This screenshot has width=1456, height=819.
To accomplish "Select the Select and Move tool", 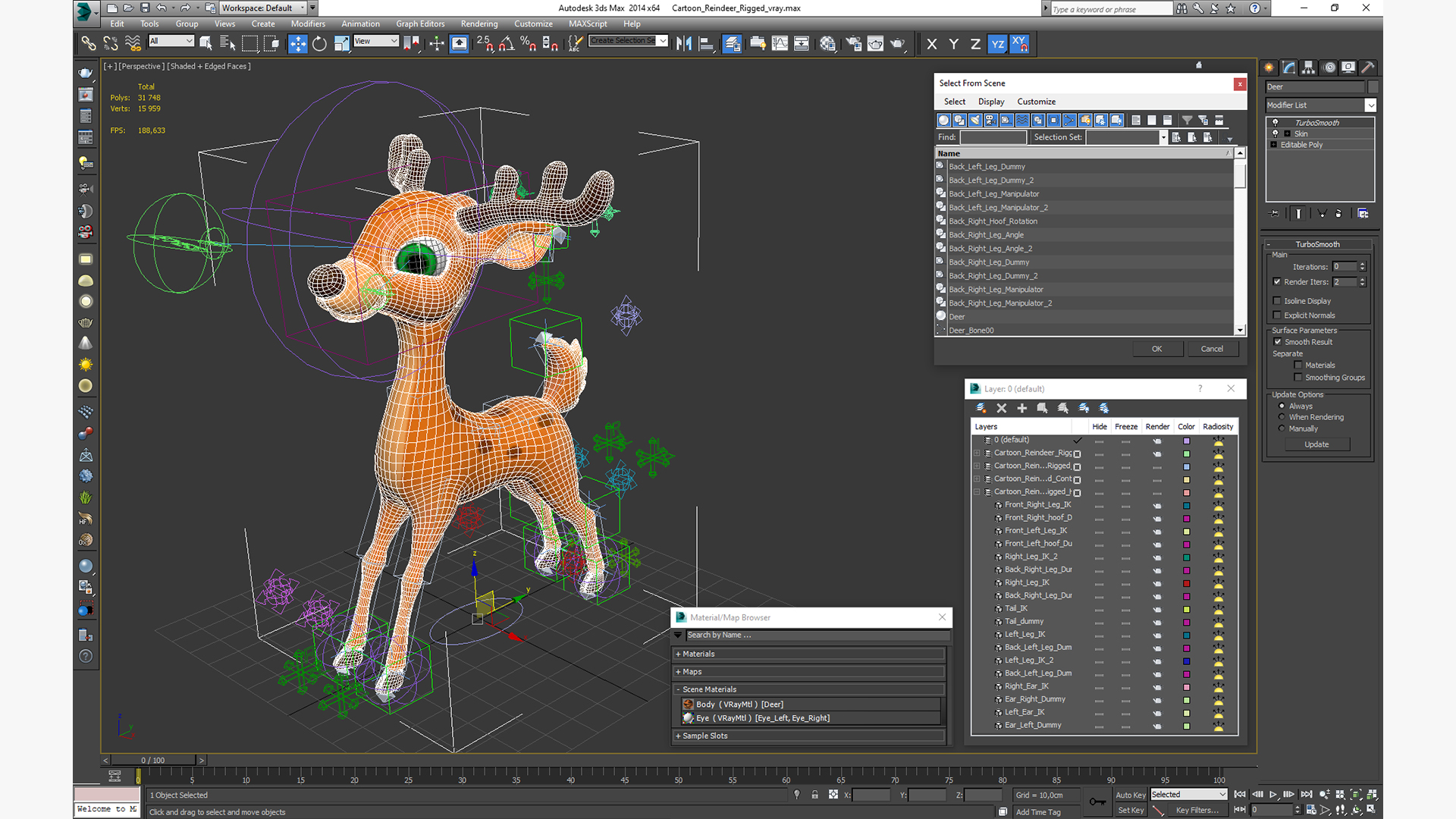I will click(298, 44).
